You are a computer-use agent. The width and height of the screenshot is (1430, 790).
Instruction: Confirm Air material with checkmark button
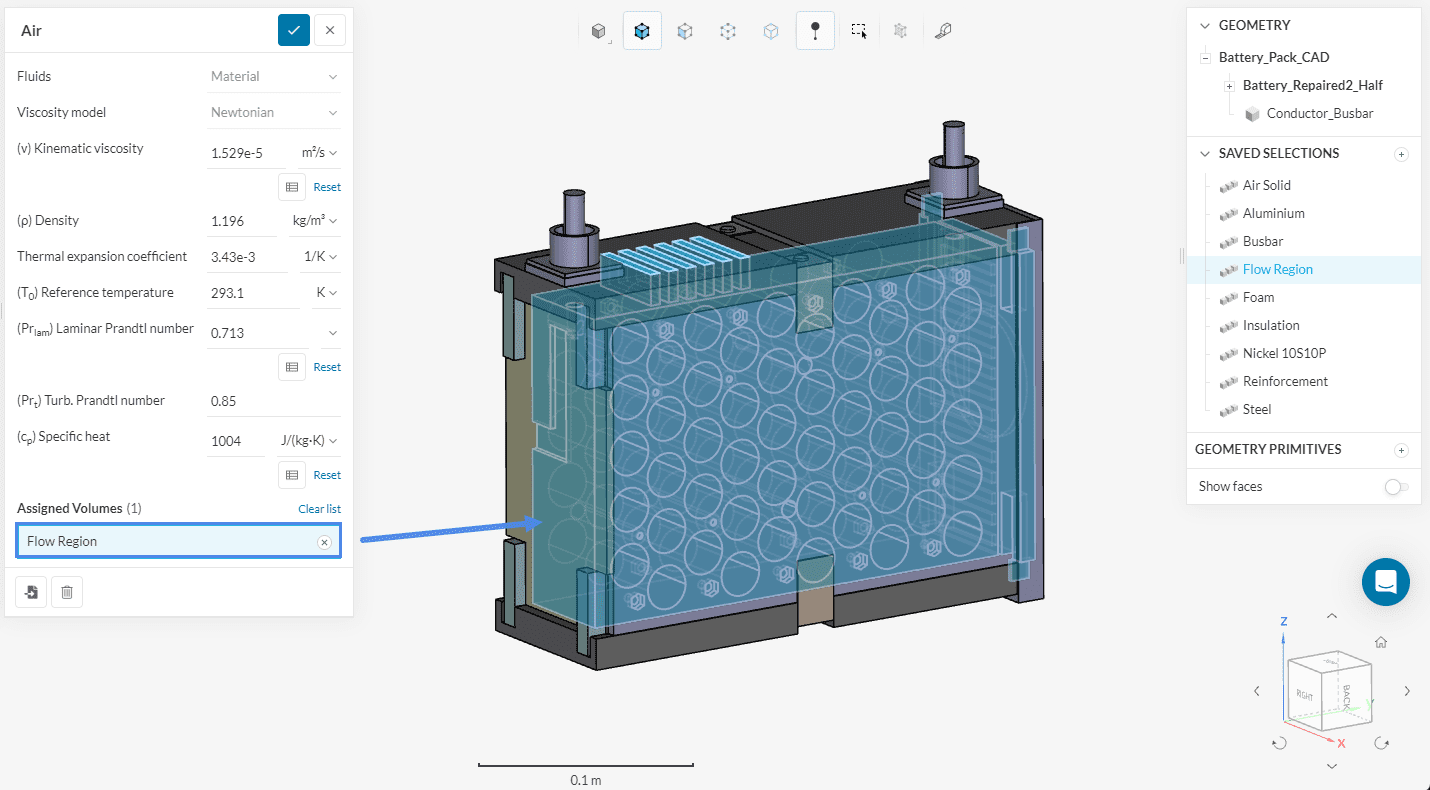[294, 30]
